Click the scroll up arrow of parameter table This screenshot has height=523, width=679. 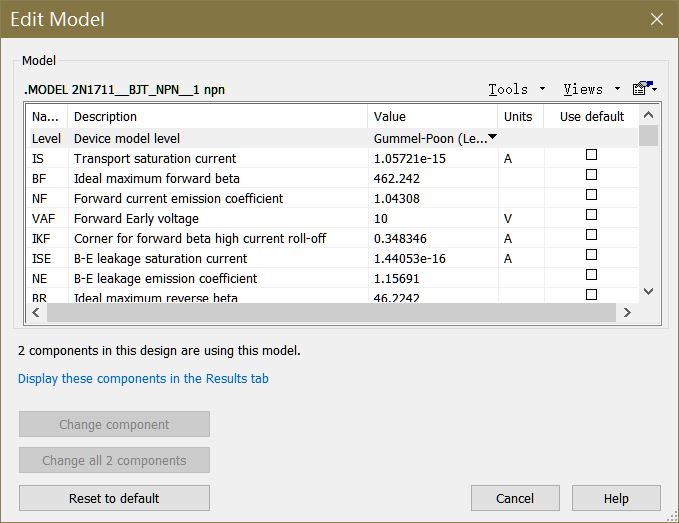pos(648,115)
